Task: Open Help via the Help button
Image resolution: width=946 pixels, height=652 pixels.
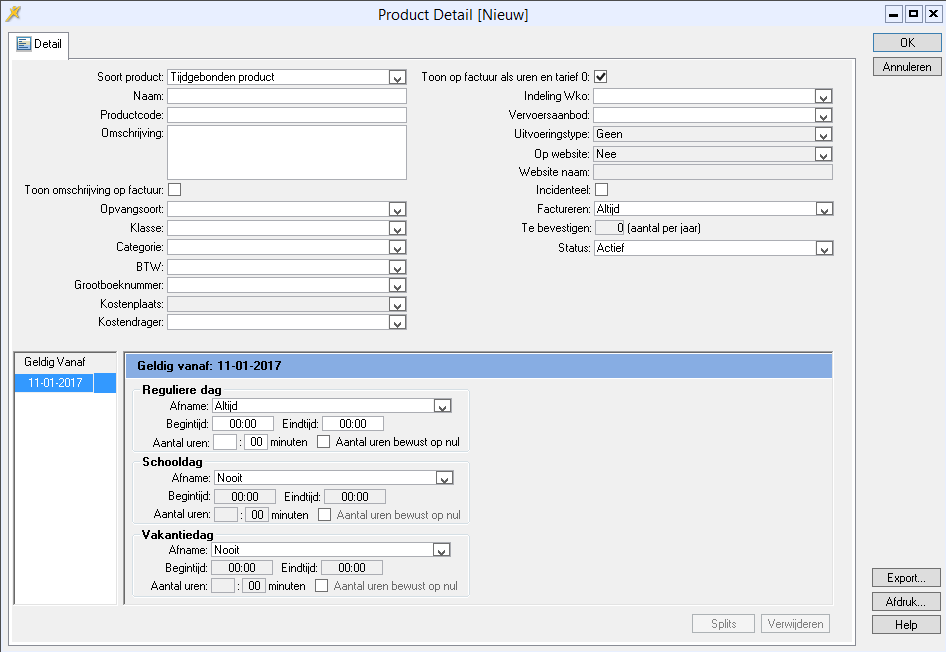Action: [x=907, y=625]
